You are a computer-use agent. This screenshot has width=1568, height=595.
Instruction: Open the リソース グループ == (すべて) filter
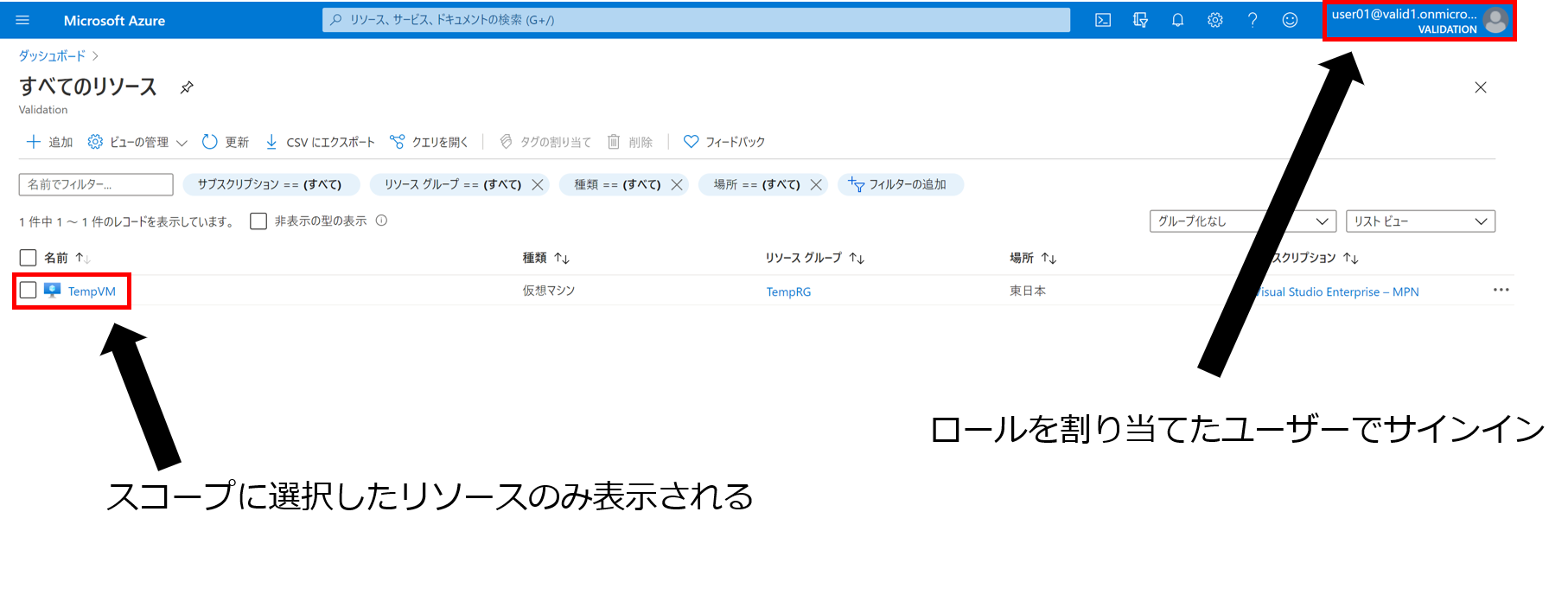(x=453, y=184)
